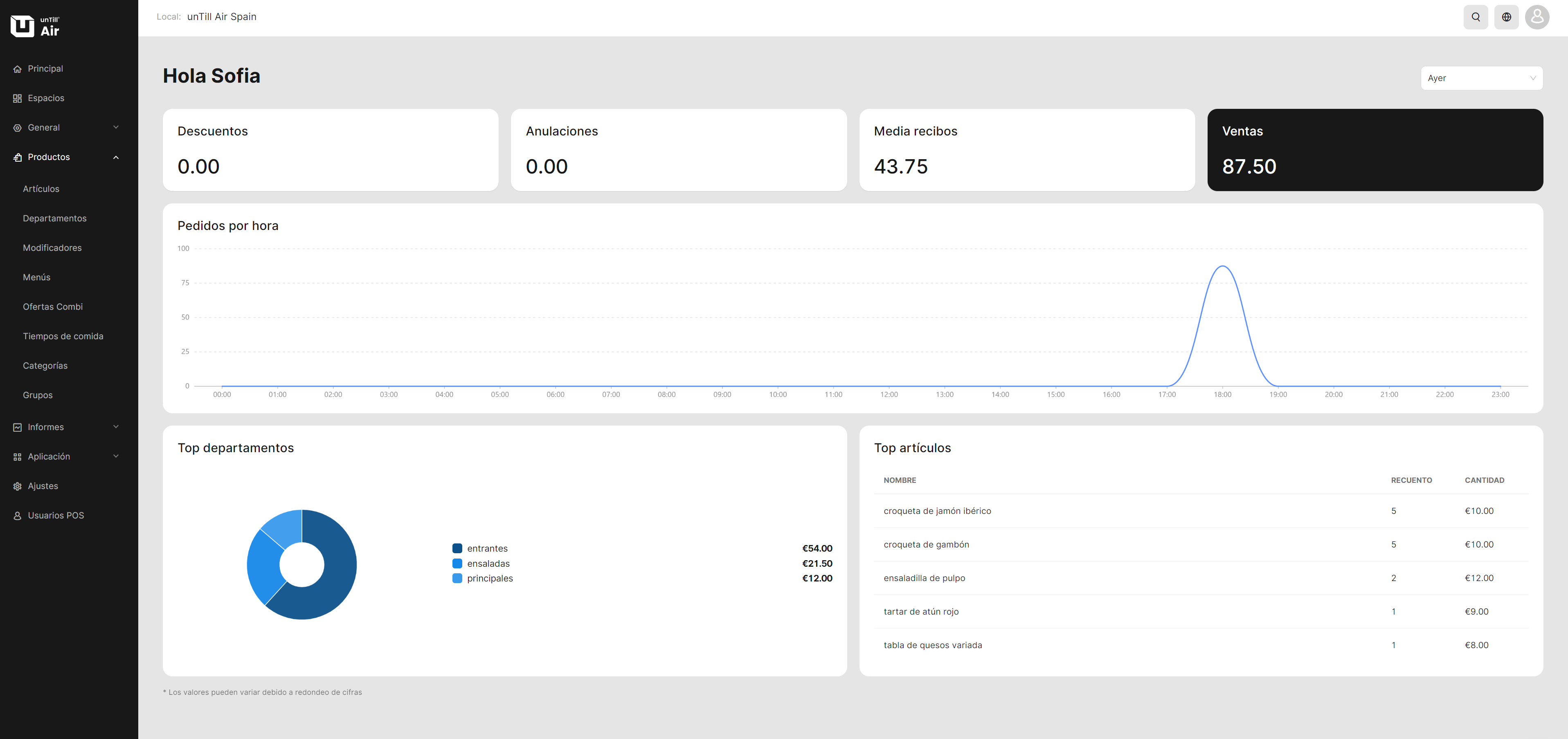Click the search magnifier icon
This screenshot has width=1568, height=739.
click(x=1476, y=17)
